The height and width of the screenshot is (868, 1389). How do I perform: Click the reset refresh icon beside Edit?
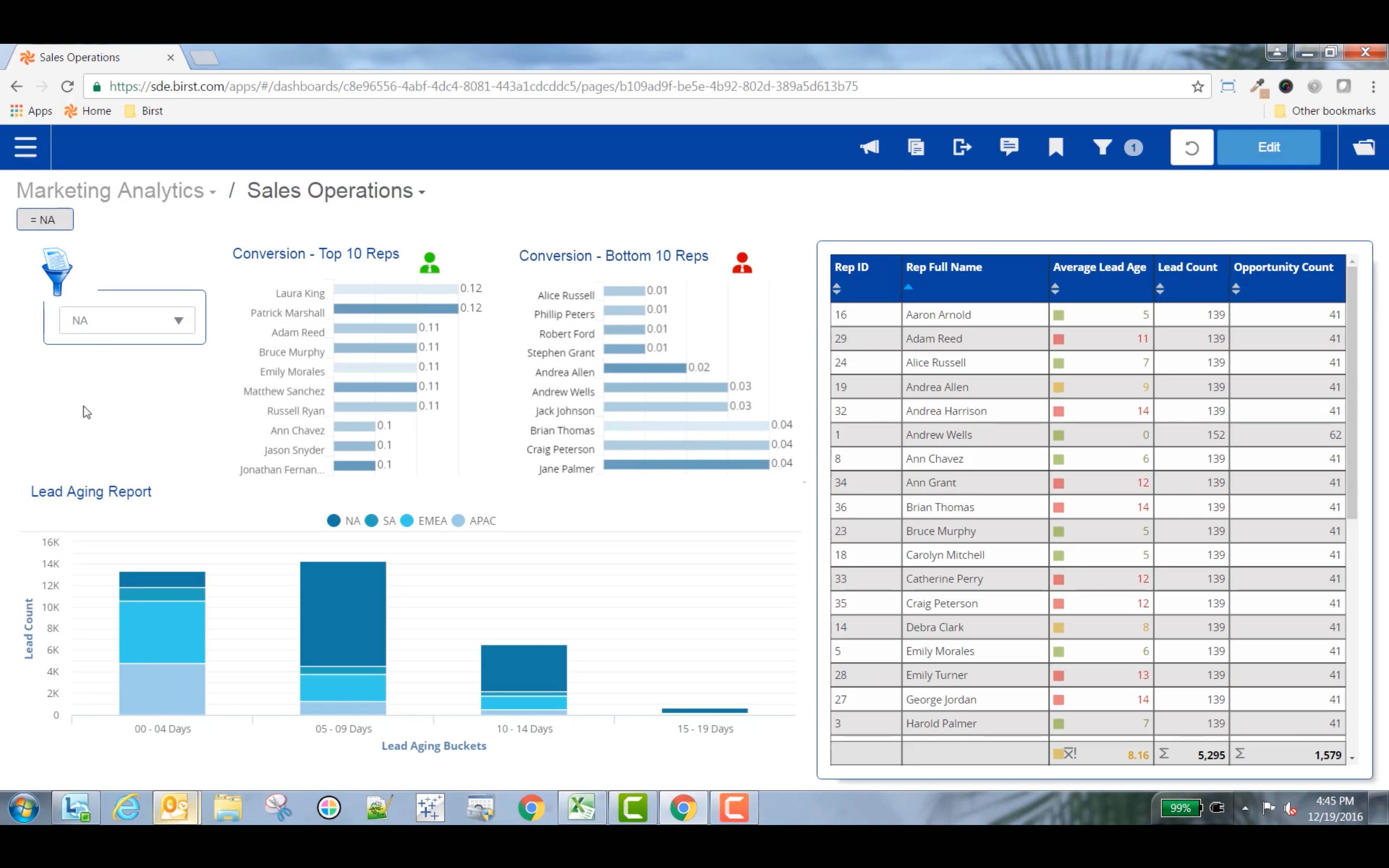point(1191,148)
